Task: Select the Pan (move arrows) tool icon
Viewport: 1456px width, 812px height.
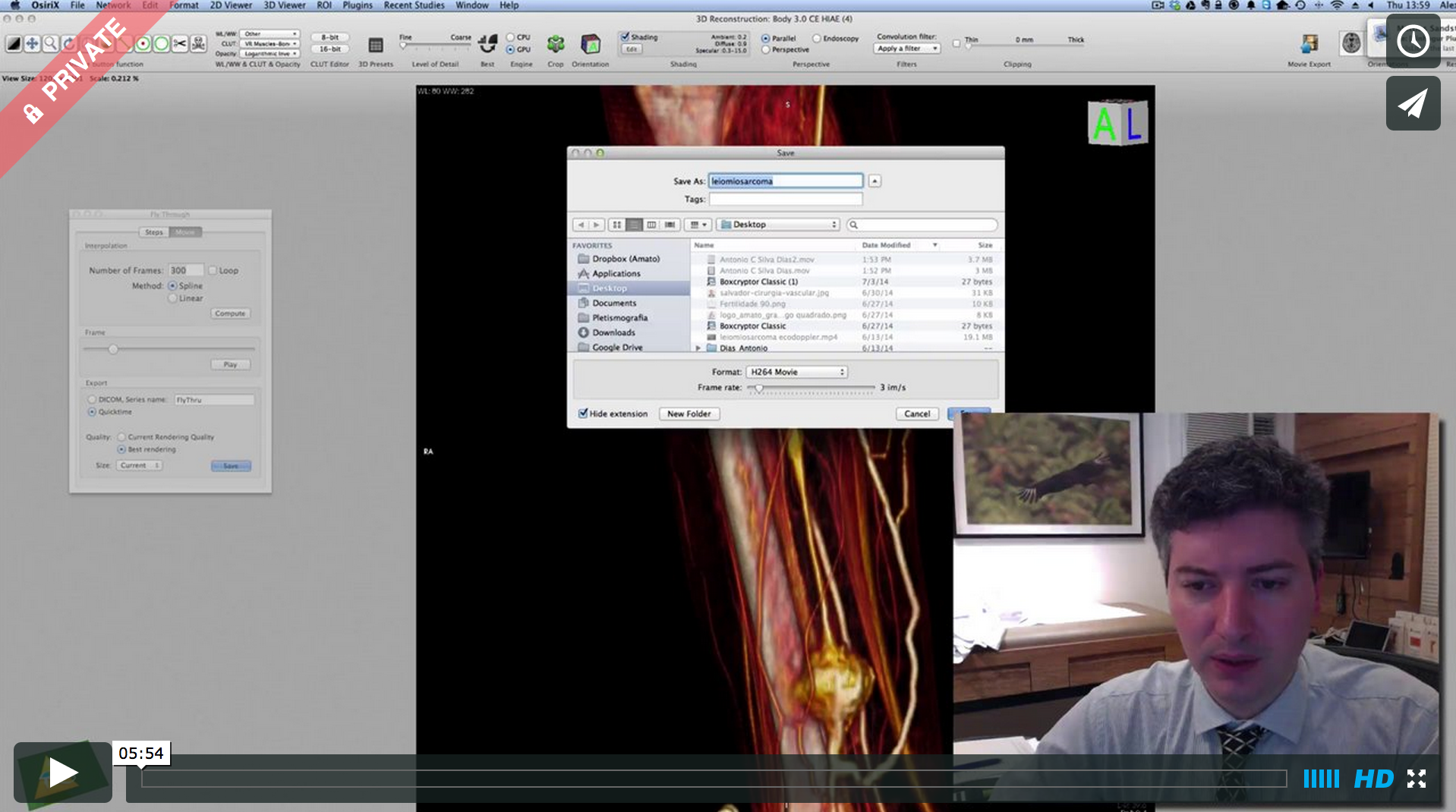Action: pos(32,44)
